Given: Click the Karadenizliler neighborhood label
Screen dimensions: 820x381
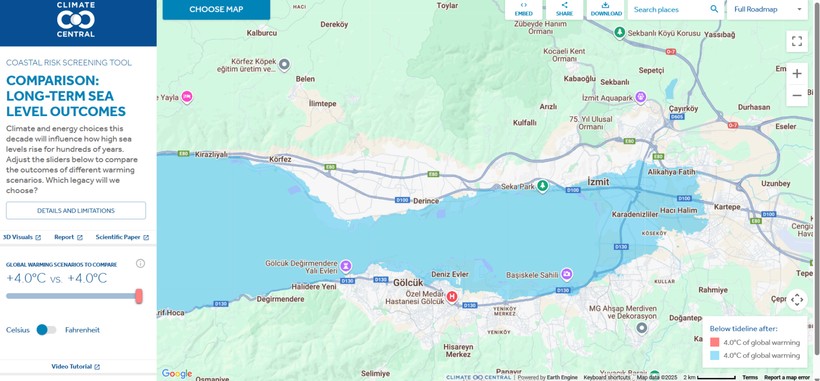Looking at the screenshot, I should pyautogui.click(x=635, y=214).
